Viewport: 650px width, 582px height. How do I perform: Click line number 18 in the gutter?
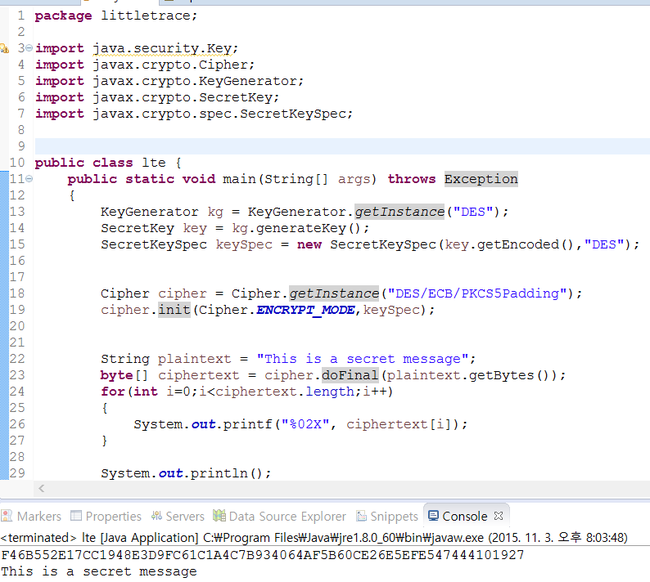tap(17, 293)
